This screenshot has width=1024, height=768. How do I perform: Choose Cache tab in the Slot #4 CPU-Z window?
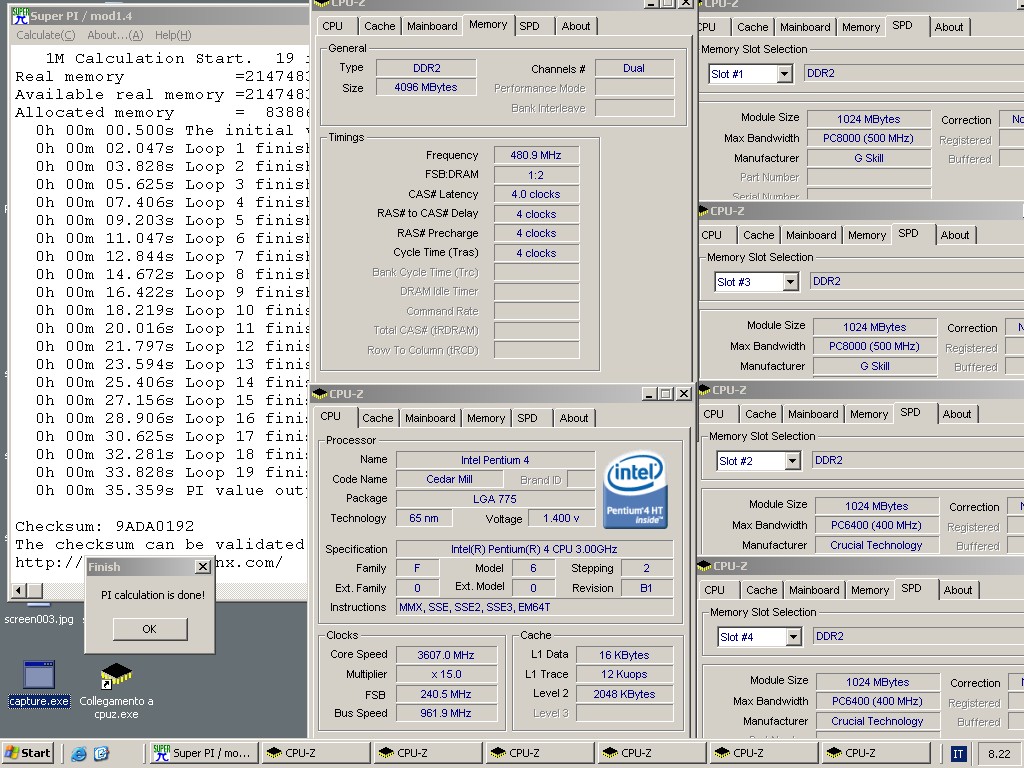[761, 590]
